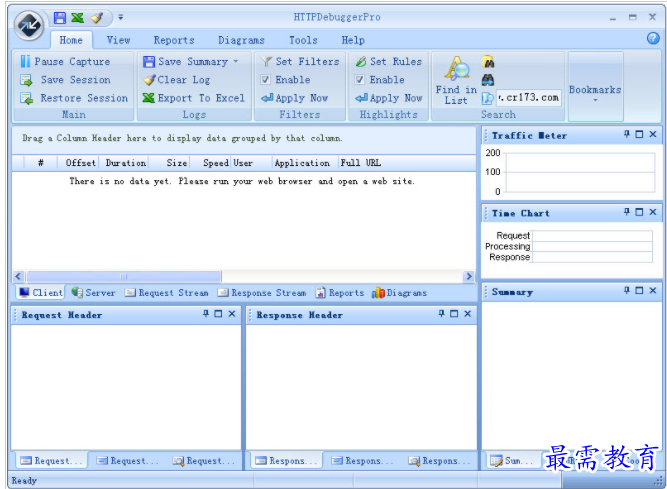
Task: Select the Response Stream tab
Action: pos(262,293)
